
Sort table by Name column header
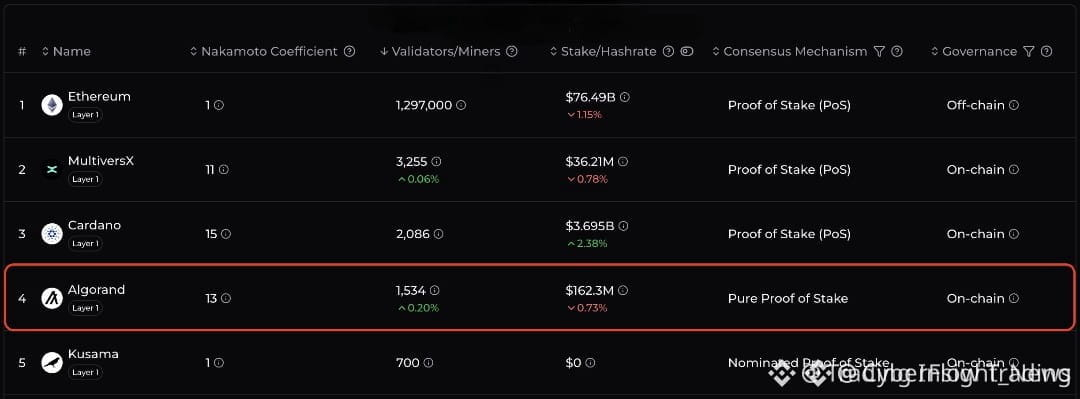[x=66, y=52]
